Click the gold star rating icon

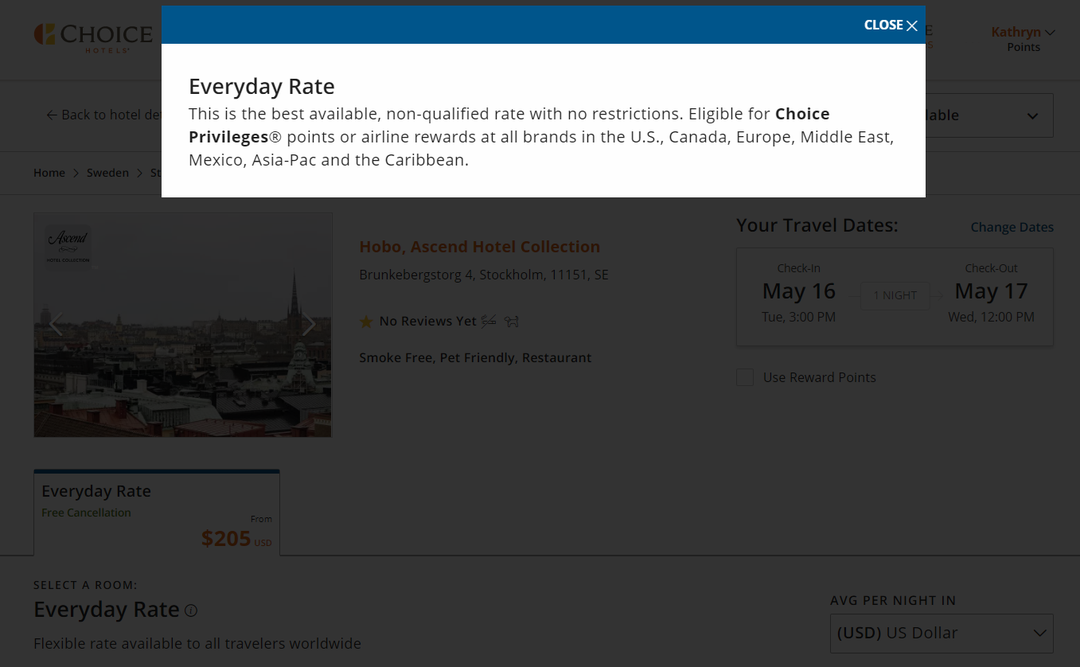click(366, 321)
